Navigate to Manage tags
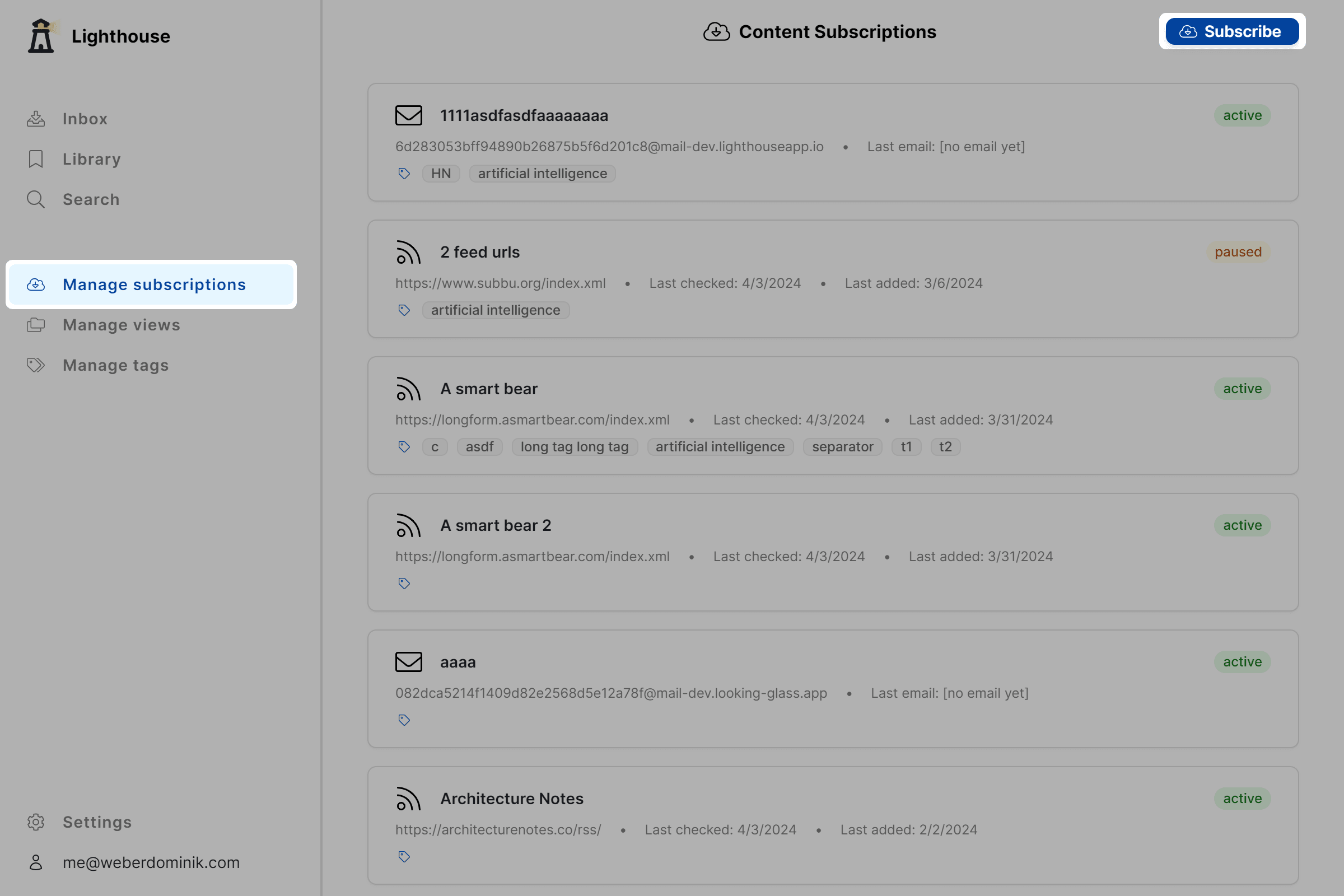 tap(115, 365)
